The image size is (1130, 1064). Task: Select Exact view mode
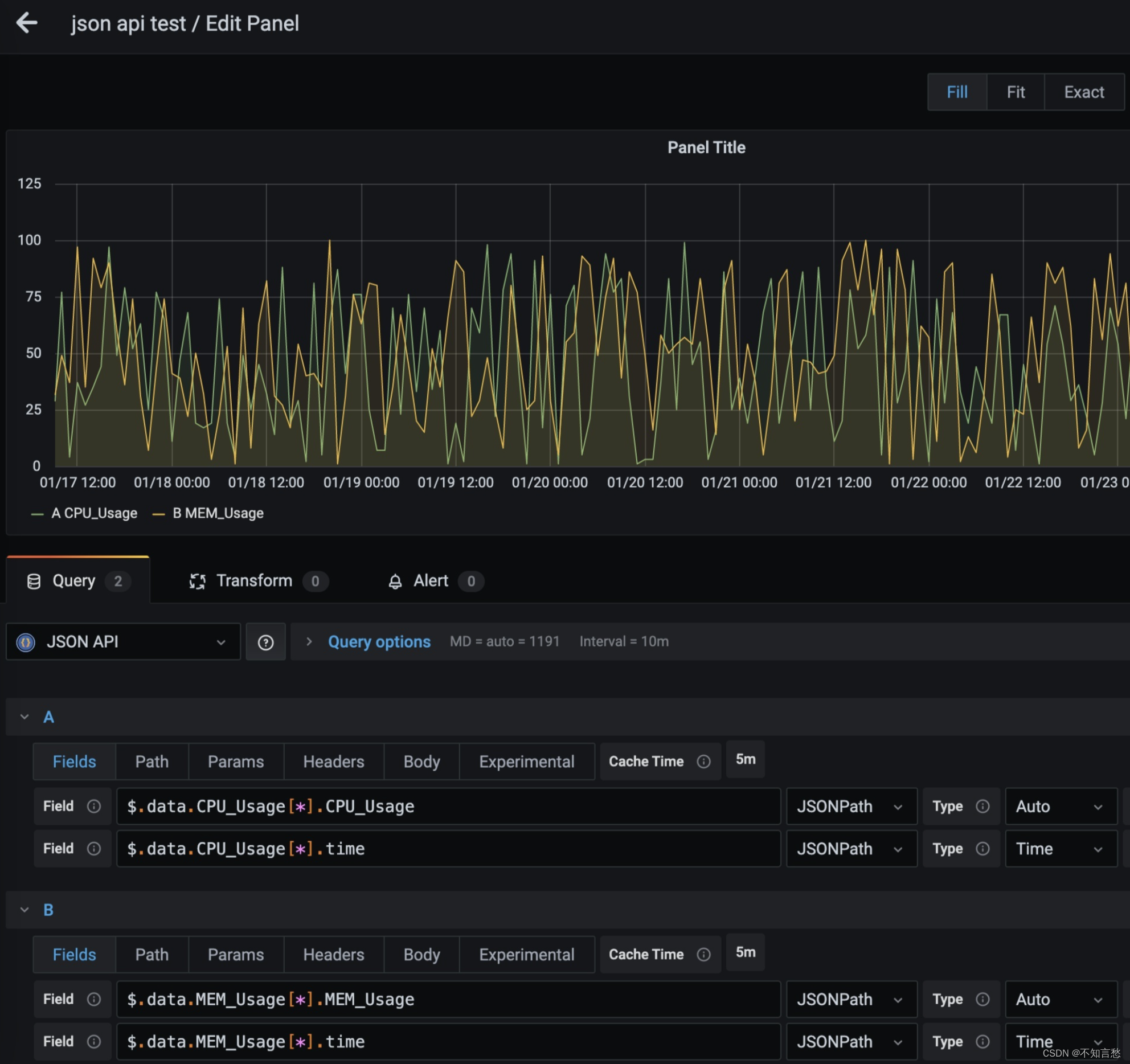[x=1084, y=92]
